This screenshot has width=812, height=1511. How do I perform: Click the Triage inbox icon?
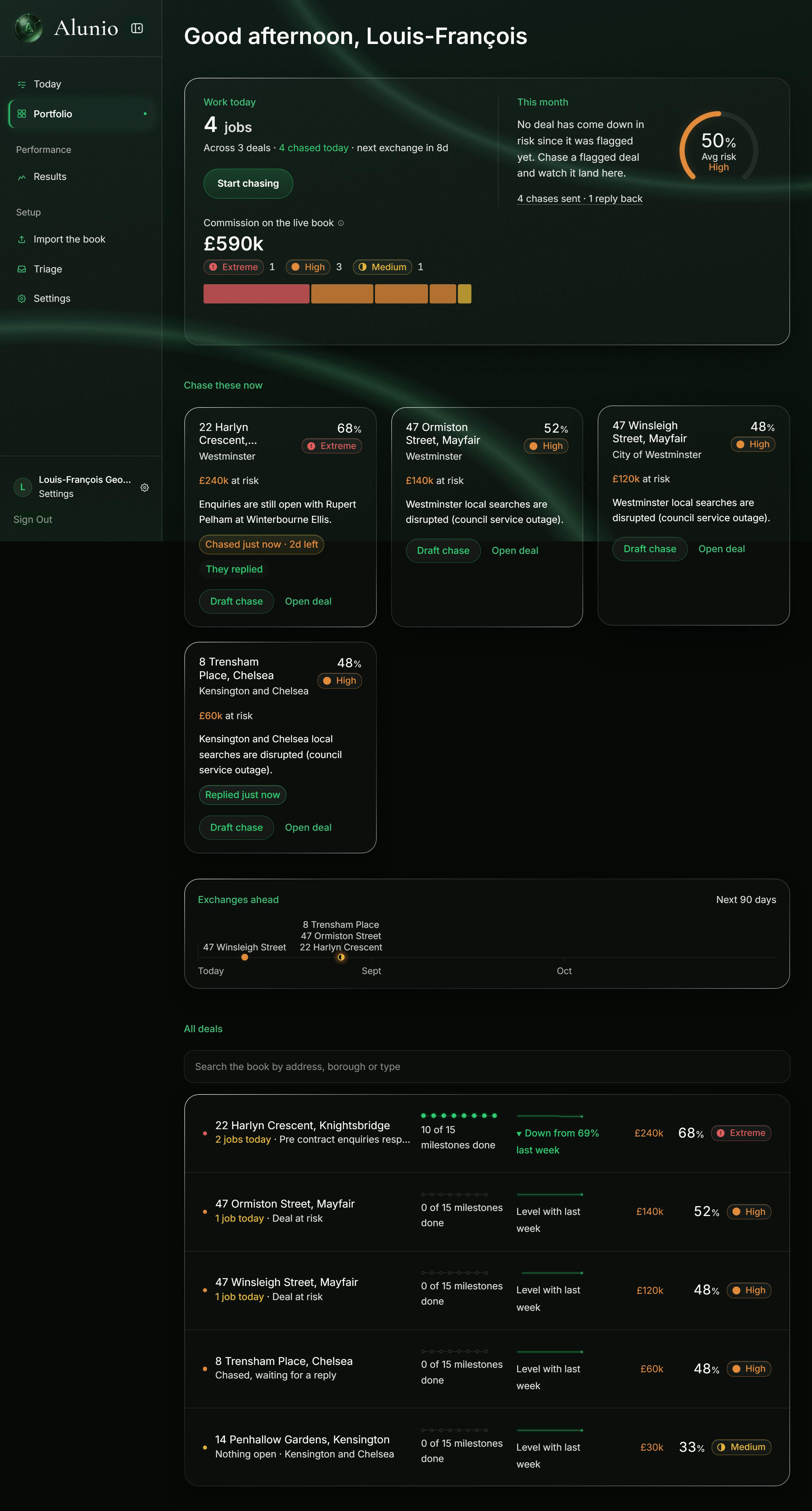coord(22,269)
